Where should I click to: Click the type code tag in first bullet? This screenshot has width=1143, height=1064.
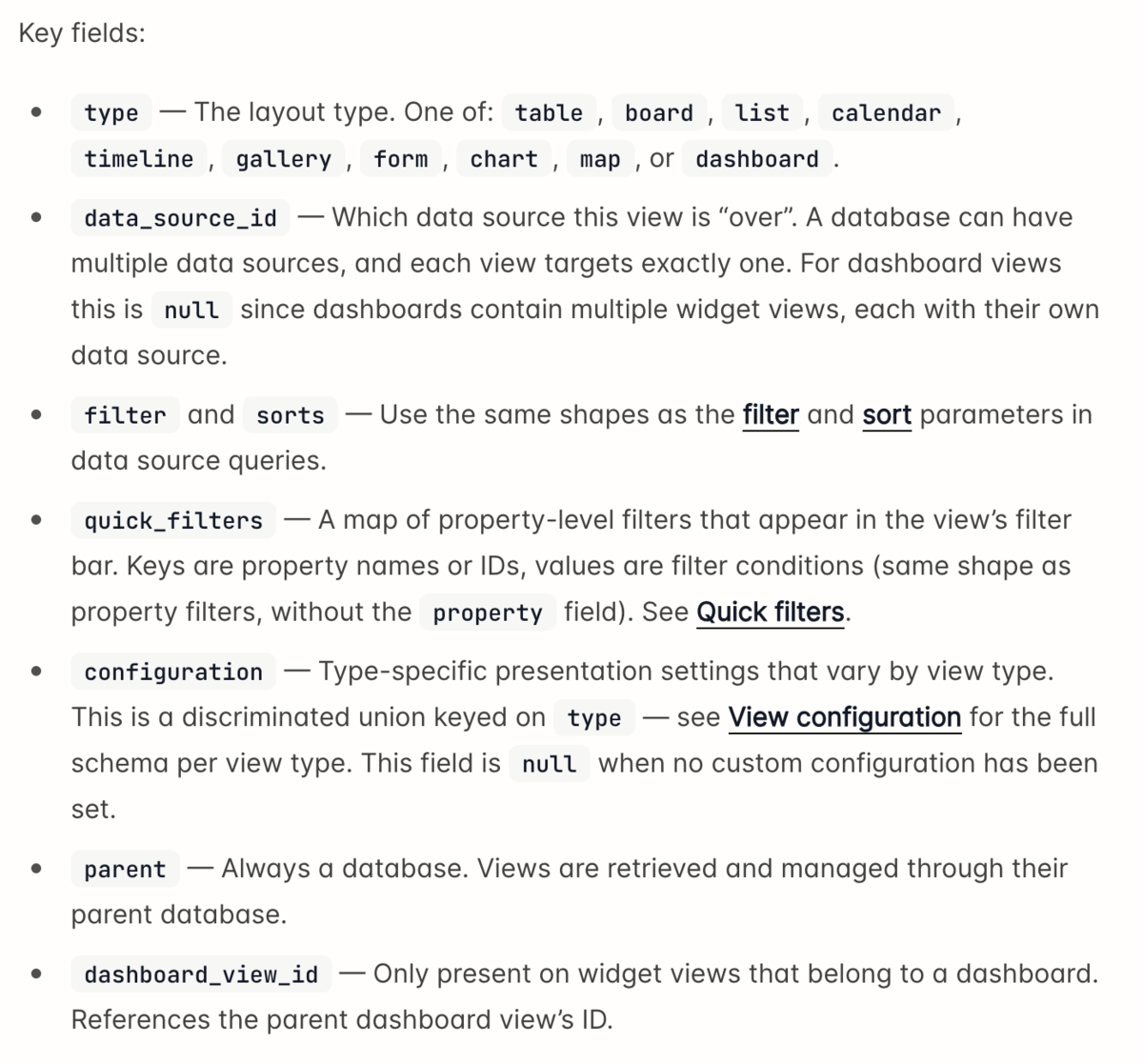coord(111,112)
